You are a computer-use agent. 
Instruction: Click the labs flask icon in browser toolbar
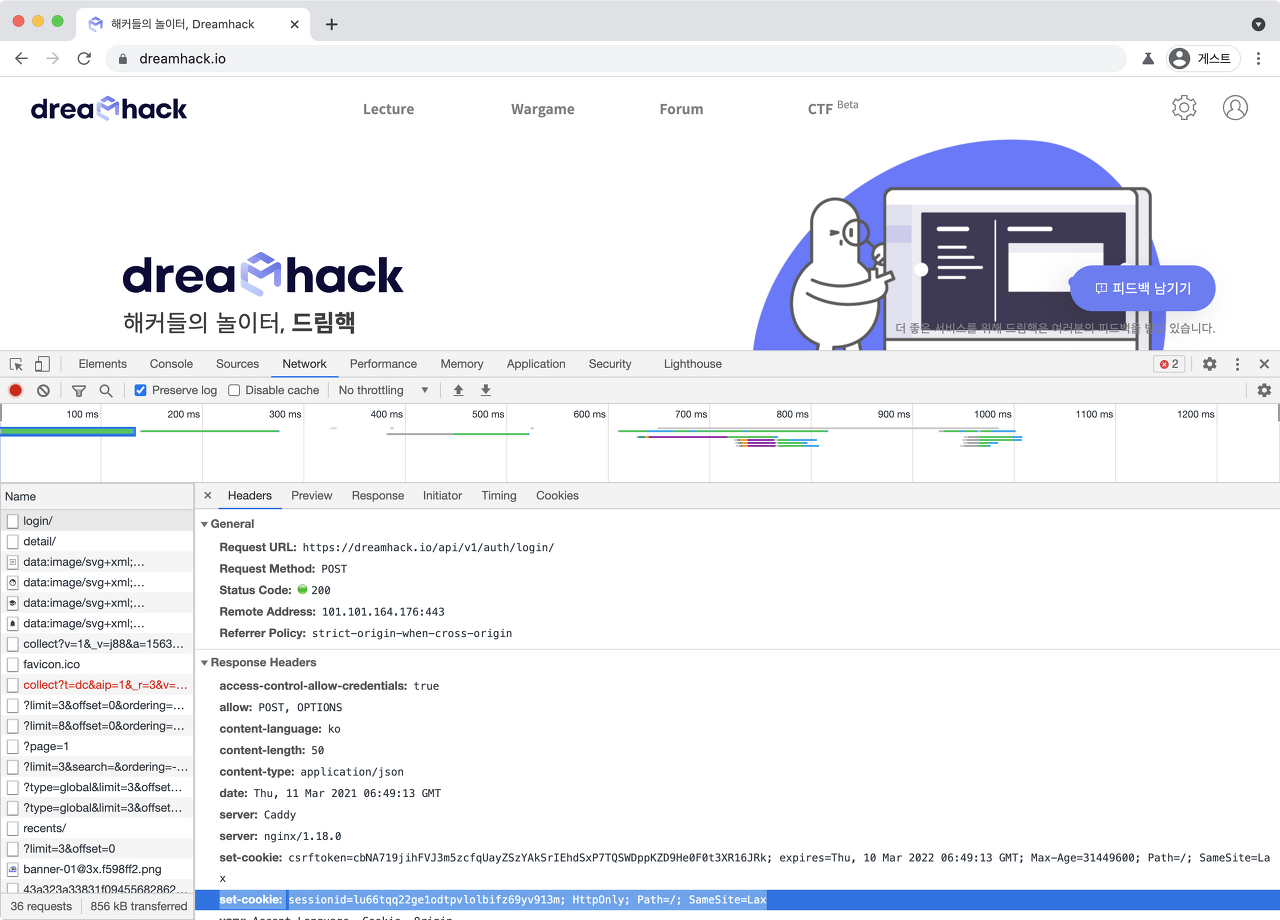tap(1148, 59)
